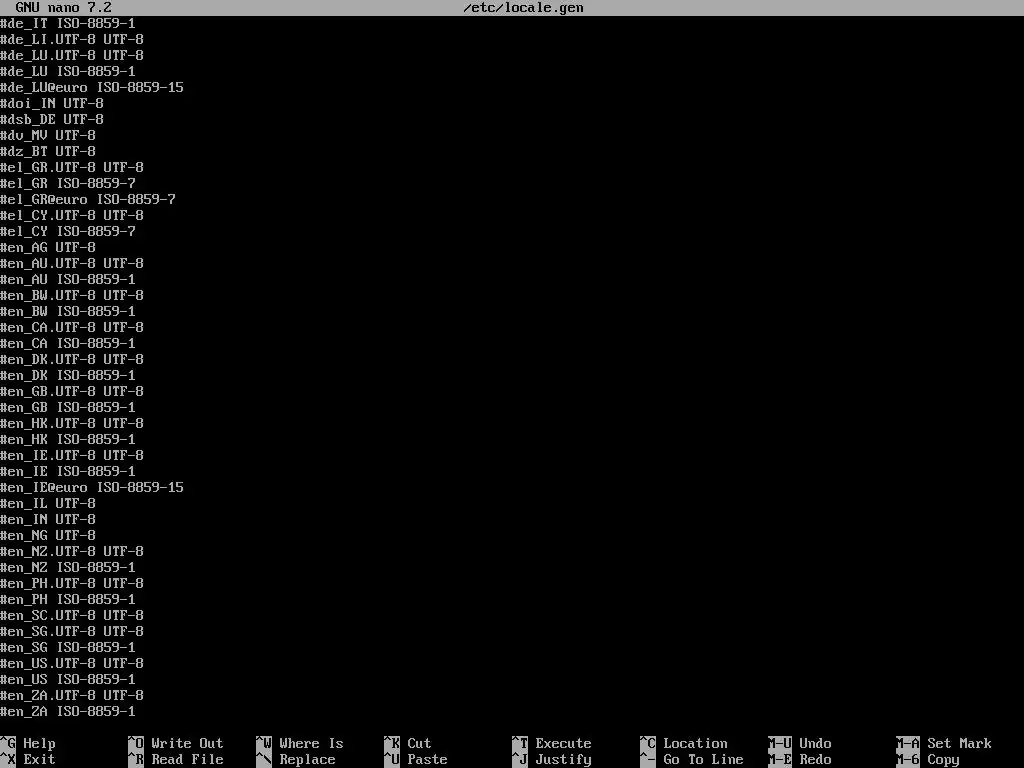Place cursor on #en_AG UTF-8 line

[x=48, y=248]
